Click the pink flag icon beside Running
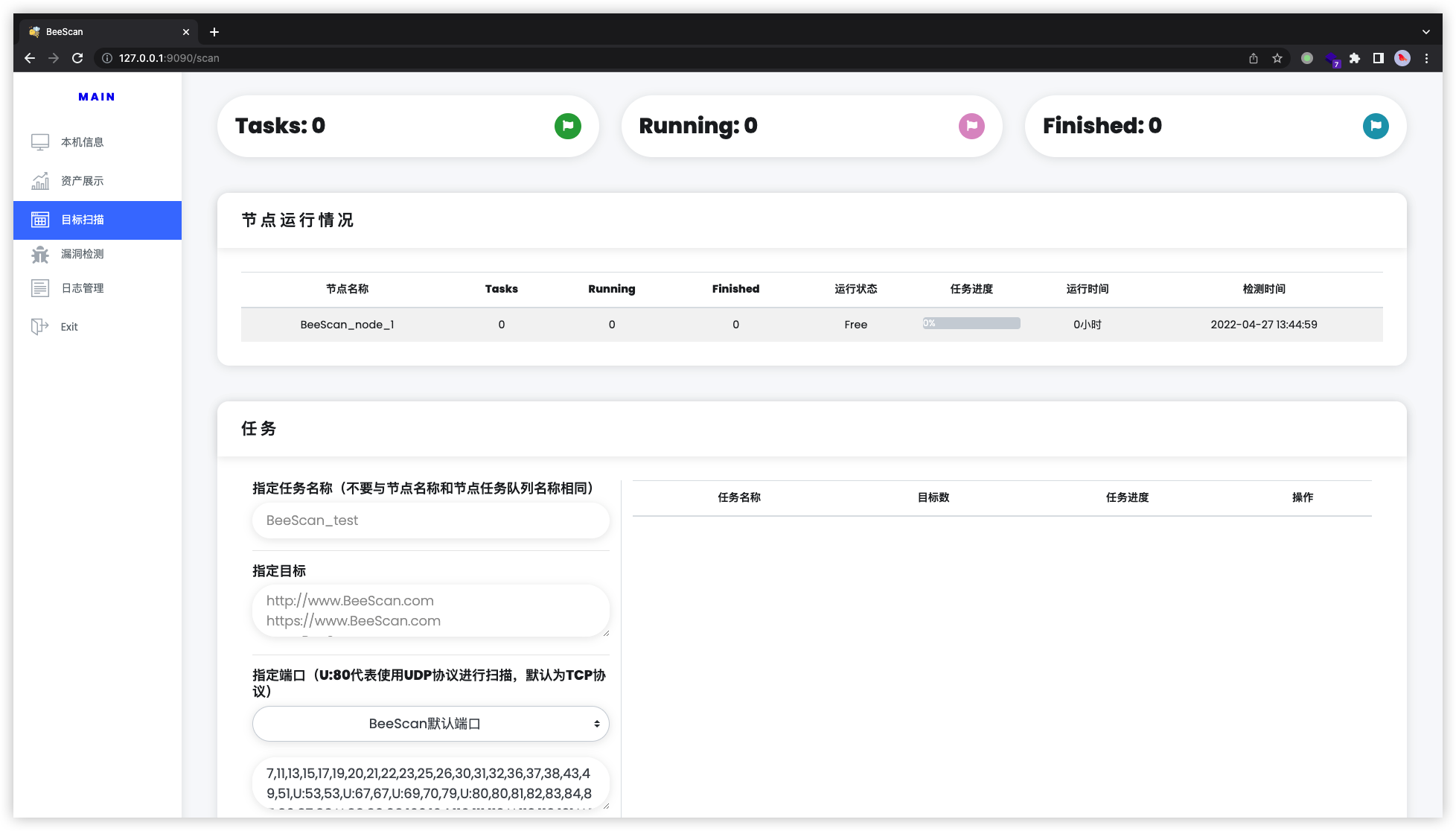 point(971,126)
